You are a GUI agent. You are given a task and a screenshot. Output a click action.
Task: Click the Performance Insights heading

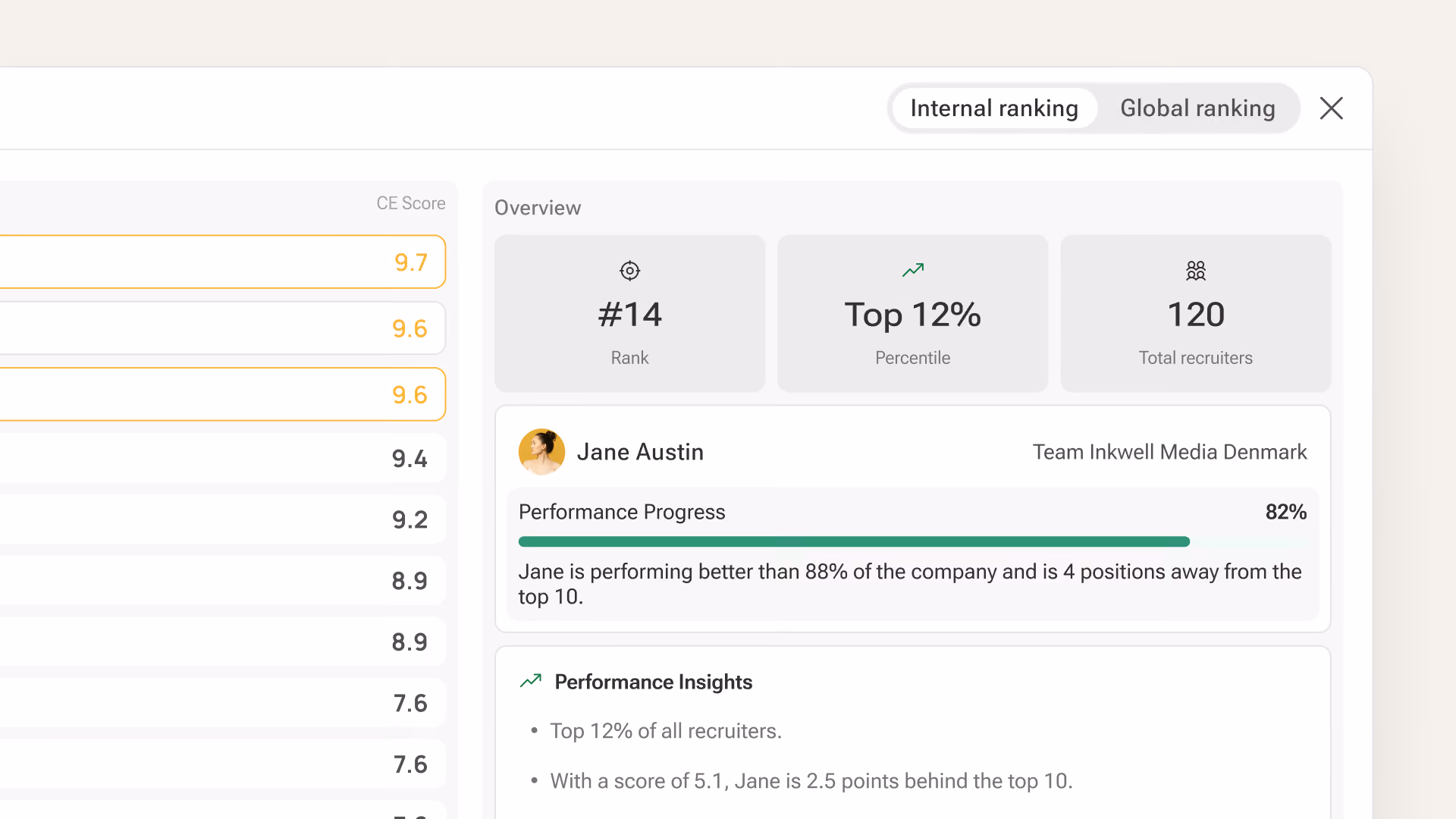pyautogui.click(x=654, y=682)
